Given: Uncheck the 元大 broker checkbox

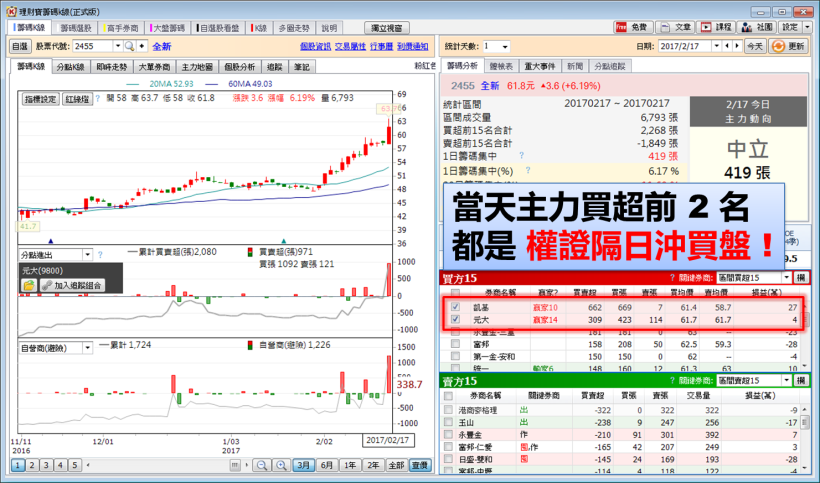Looking at the screenshot, I should 455,319.
